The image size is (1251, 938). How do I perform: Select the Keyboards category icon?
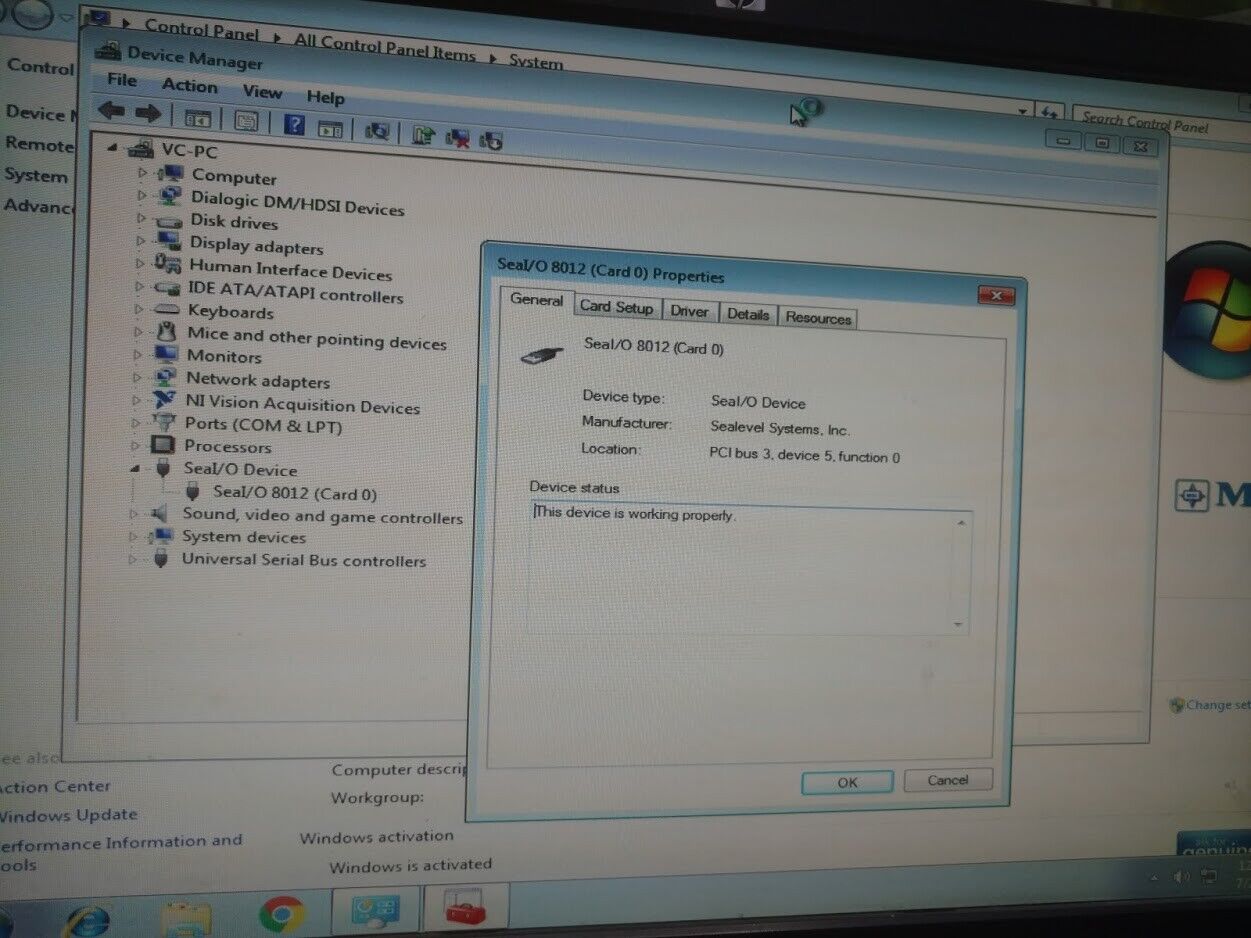click(167, 309)
